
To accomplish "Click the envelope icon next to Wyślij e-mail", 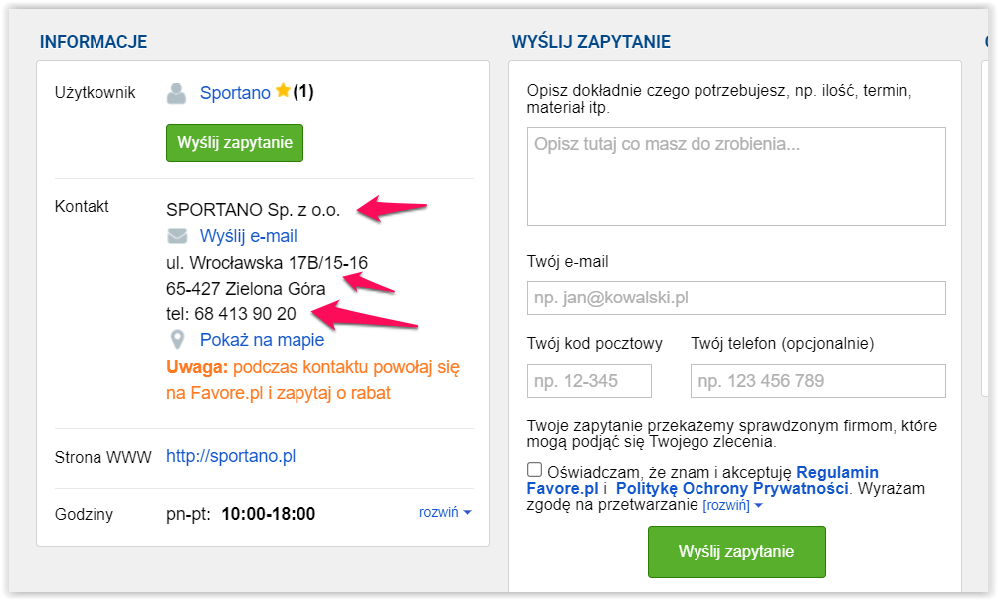I will pyautogui.click(x=177, y=236).
